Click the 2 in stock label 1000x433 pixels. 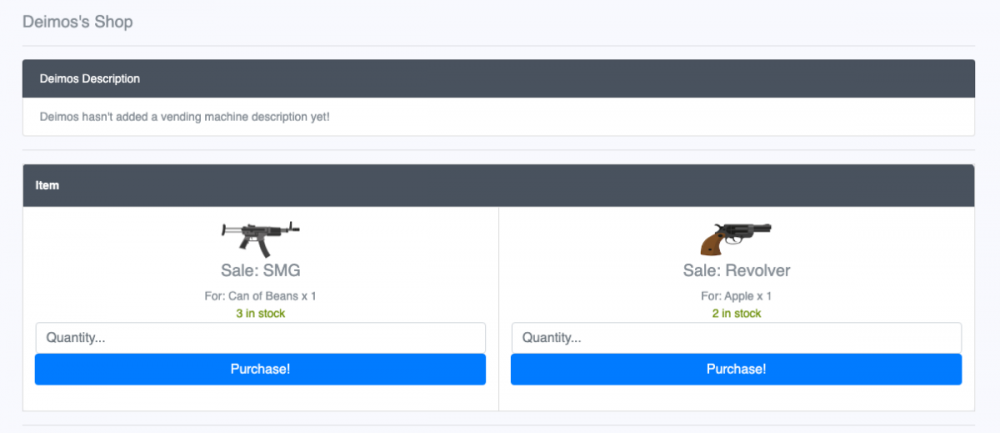(x=736, y=314)
